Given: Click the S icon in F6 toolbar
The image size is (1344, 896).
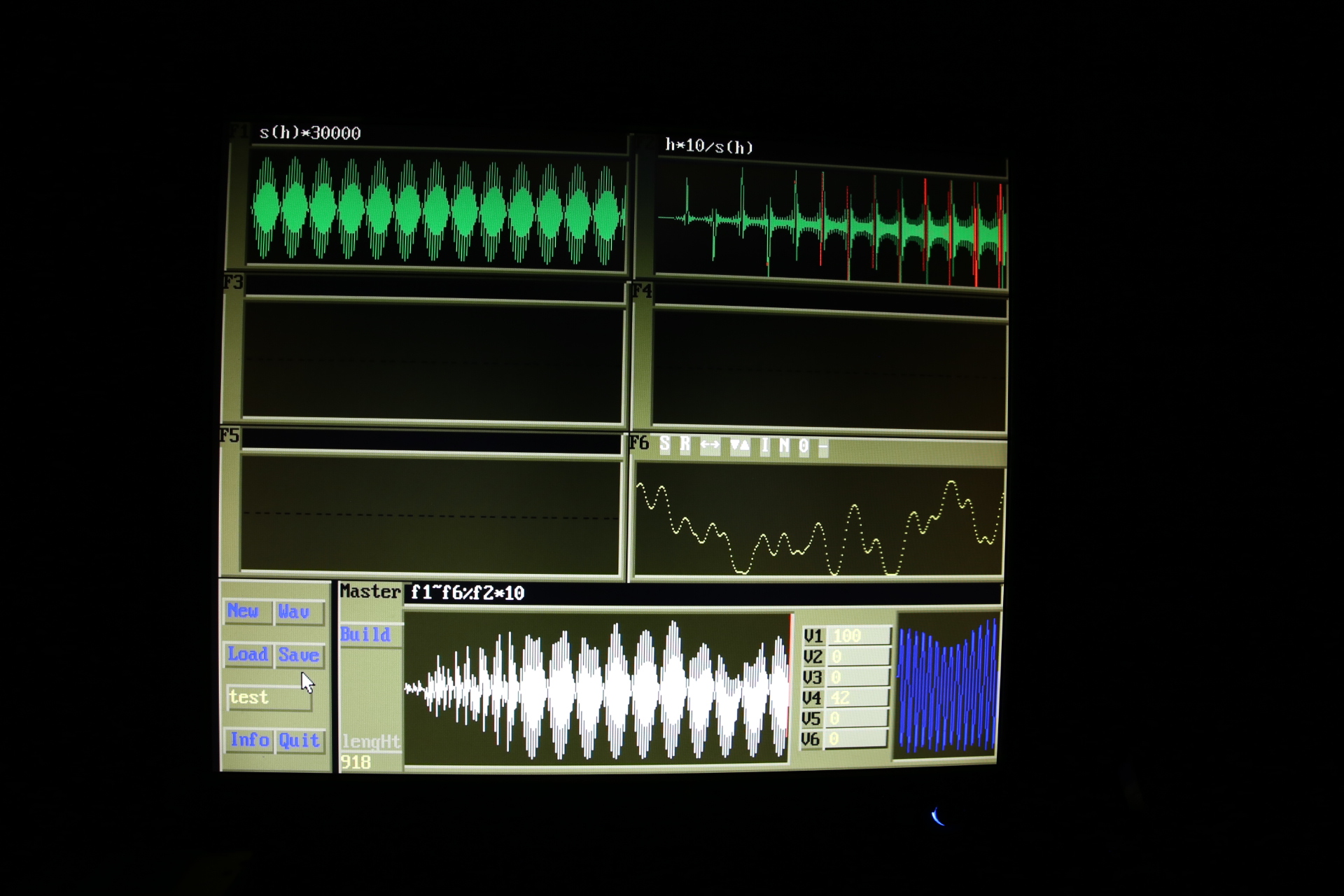Looking at the screenshot, I should click(665, 444).
